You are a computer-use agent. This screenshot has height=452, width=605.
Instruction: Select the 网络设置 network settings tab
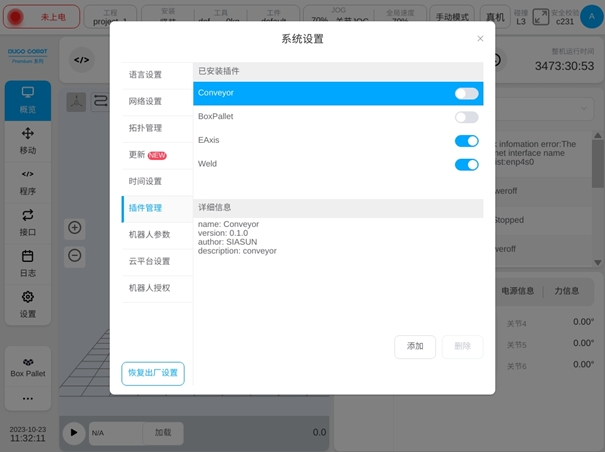tap(145, 101)
